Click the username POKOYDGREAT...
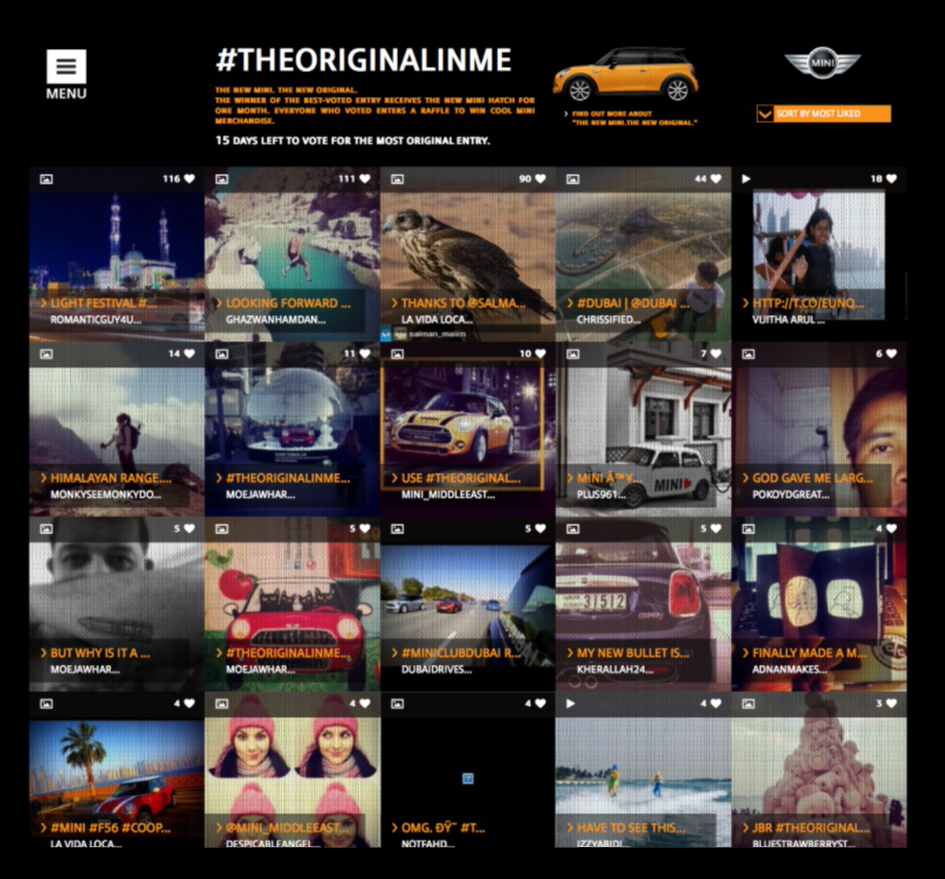 [791, 494]
